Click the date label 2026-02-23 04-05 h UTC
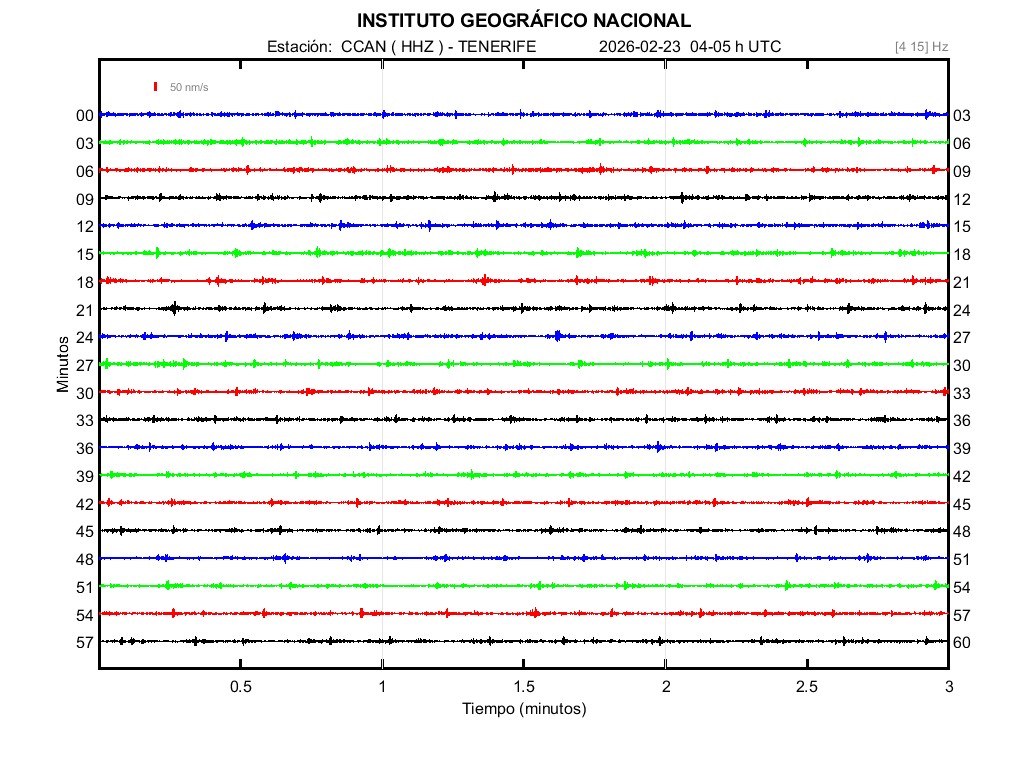Viewport: 1024px width, 768px height. (x=688, y=45)
